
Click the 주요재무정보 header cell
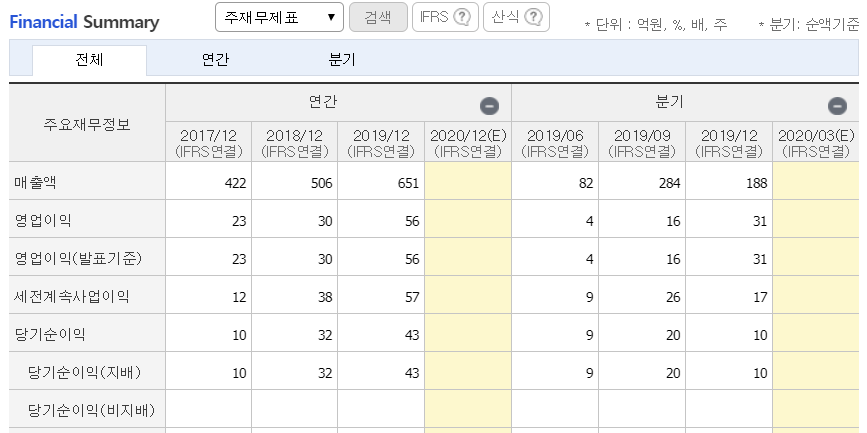[x=87, y=124]
